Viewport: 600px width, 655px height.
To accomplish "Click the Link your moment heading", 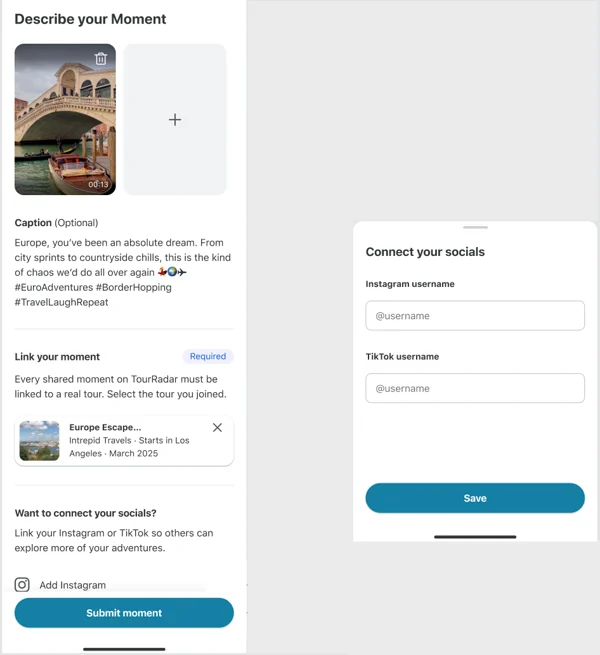I will (x=57, y=357).
